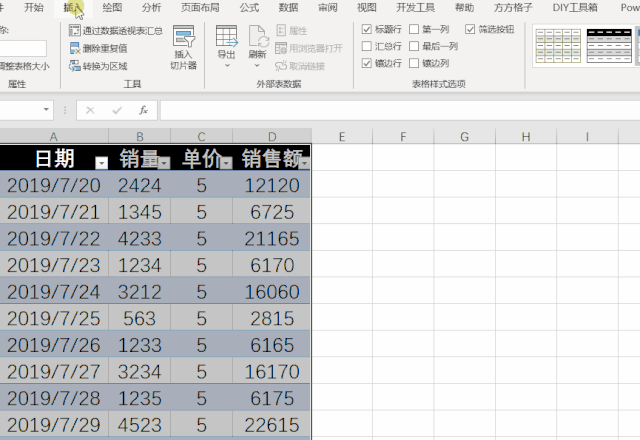640x440 pixels.
Task: Select the green-lined table style thumbnail
Action: click(558, 46)
